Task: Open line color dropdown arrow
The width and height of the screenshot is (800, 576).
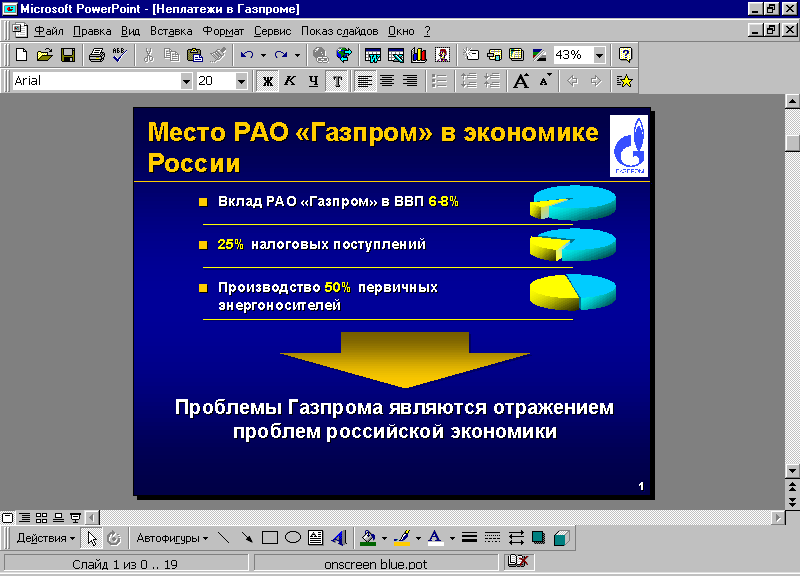Action: click(x=418, y=538)
